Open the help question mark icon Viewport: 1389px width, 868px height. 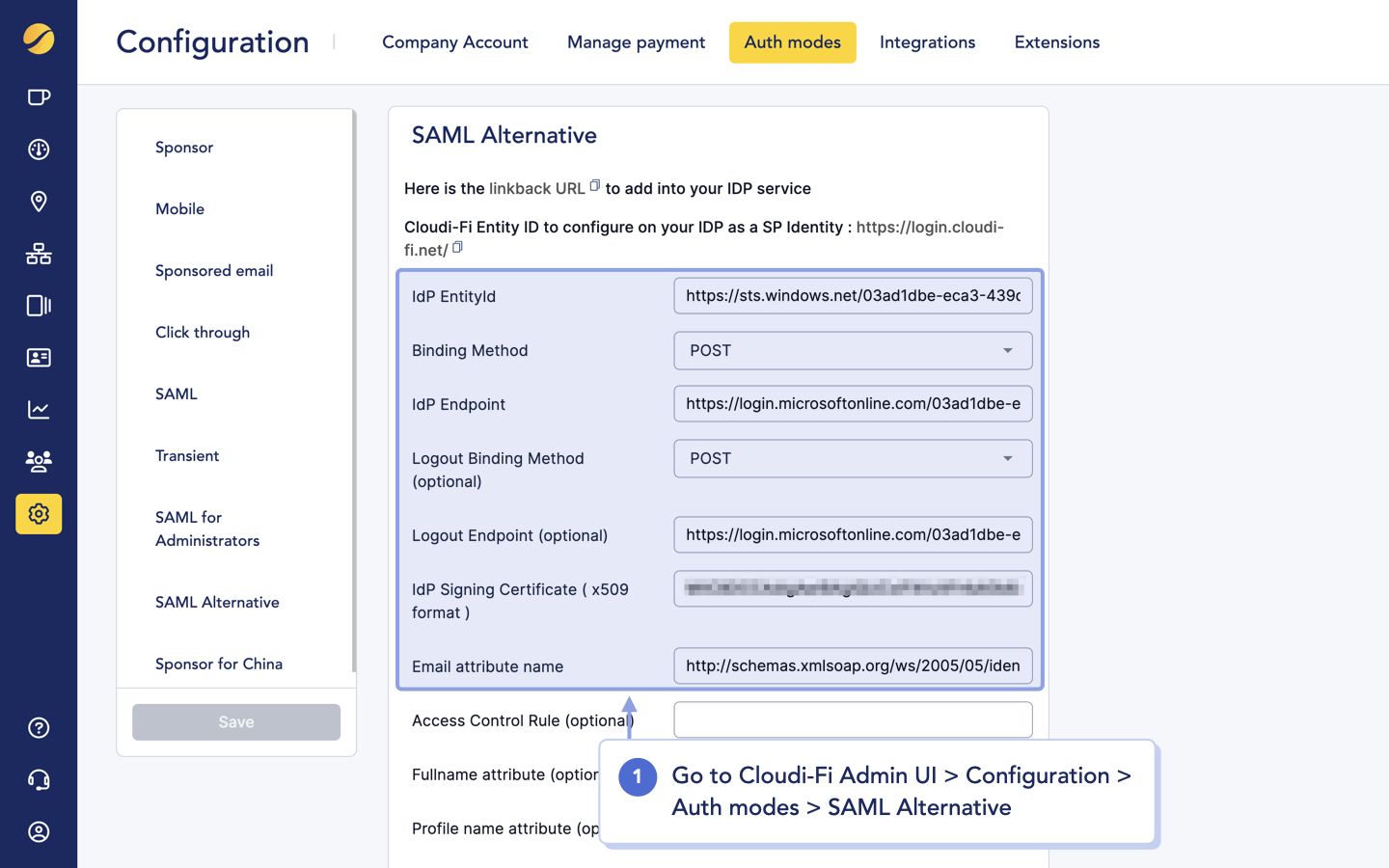(39, 727)
